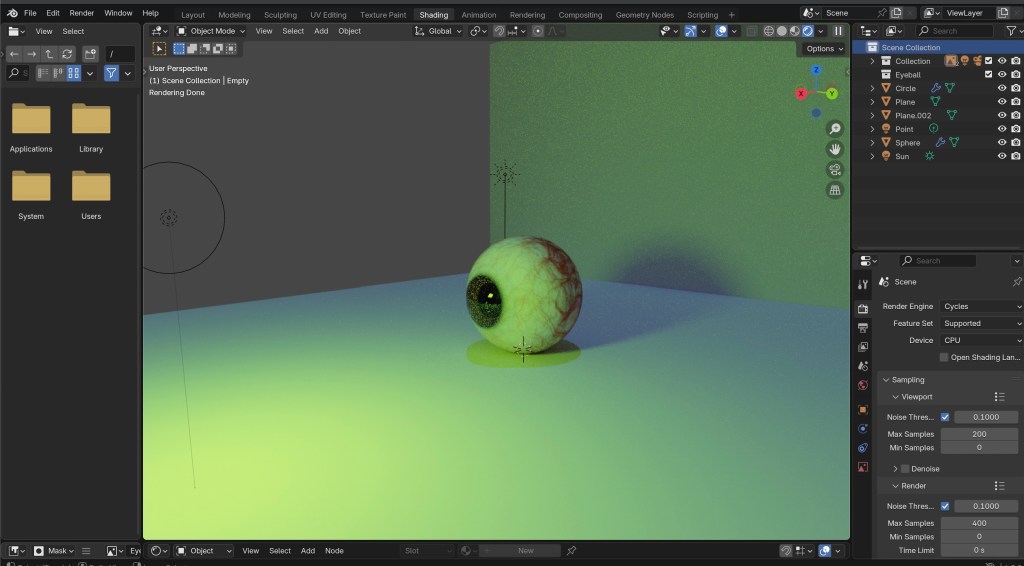Click the pan view hand icon
This screenshot has height=566, width=1024.
pos(835,149)
